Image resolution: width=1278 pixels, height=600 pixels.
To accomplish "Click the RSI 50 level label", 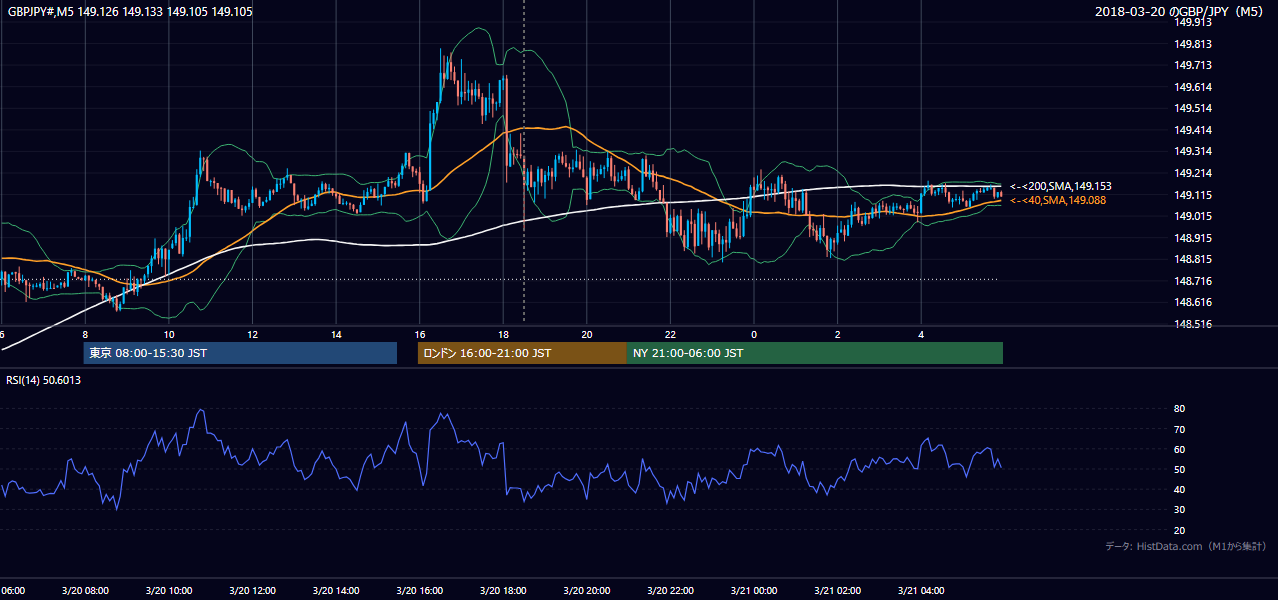I will click(x=1179, y=469).
